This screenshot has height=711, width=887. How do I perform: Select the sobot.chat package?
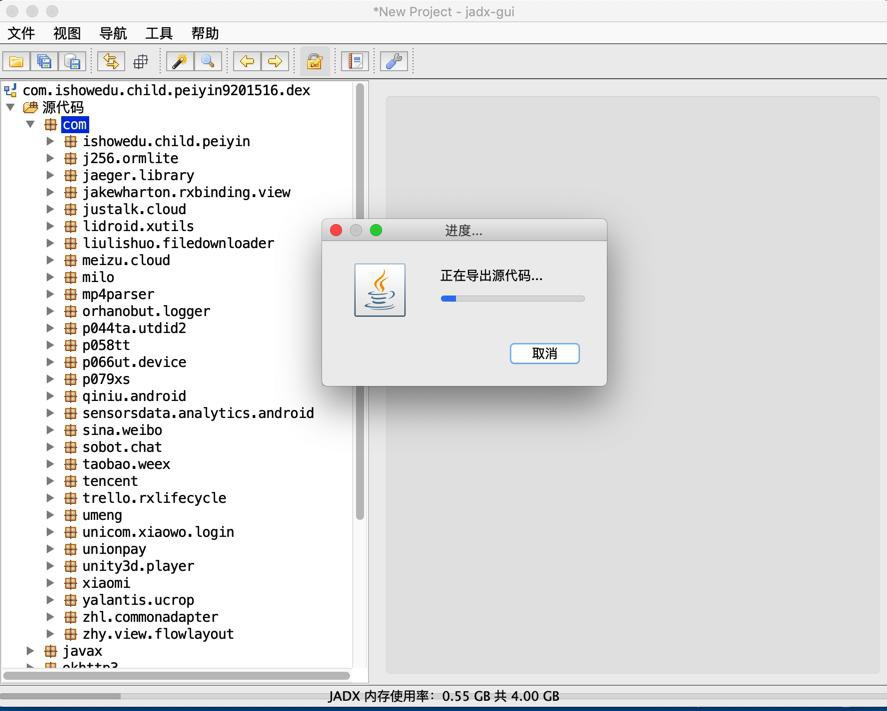122,447
